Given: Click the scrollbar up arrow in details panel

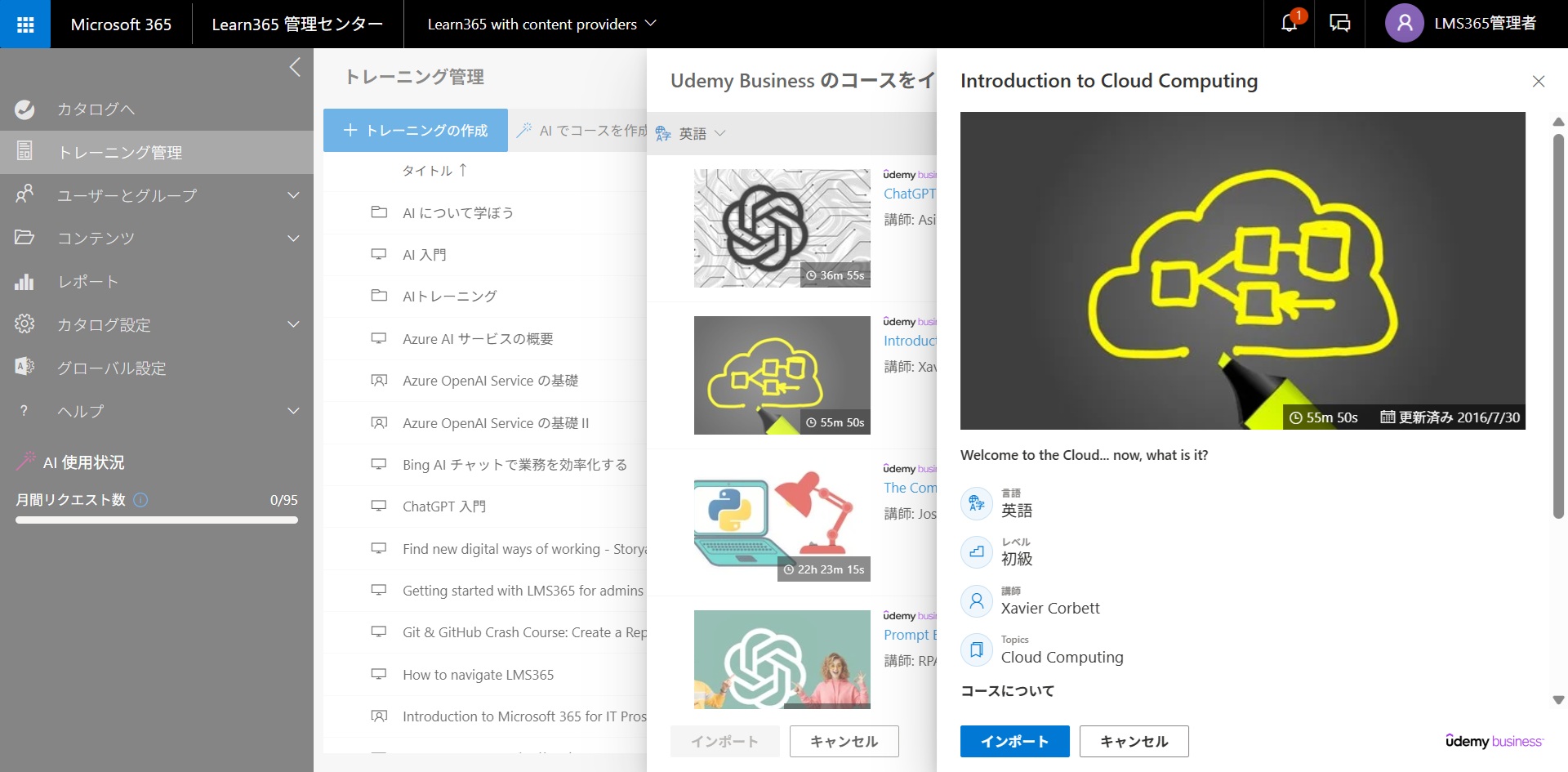Looking at the screenshot, I should click(1558, 122).
